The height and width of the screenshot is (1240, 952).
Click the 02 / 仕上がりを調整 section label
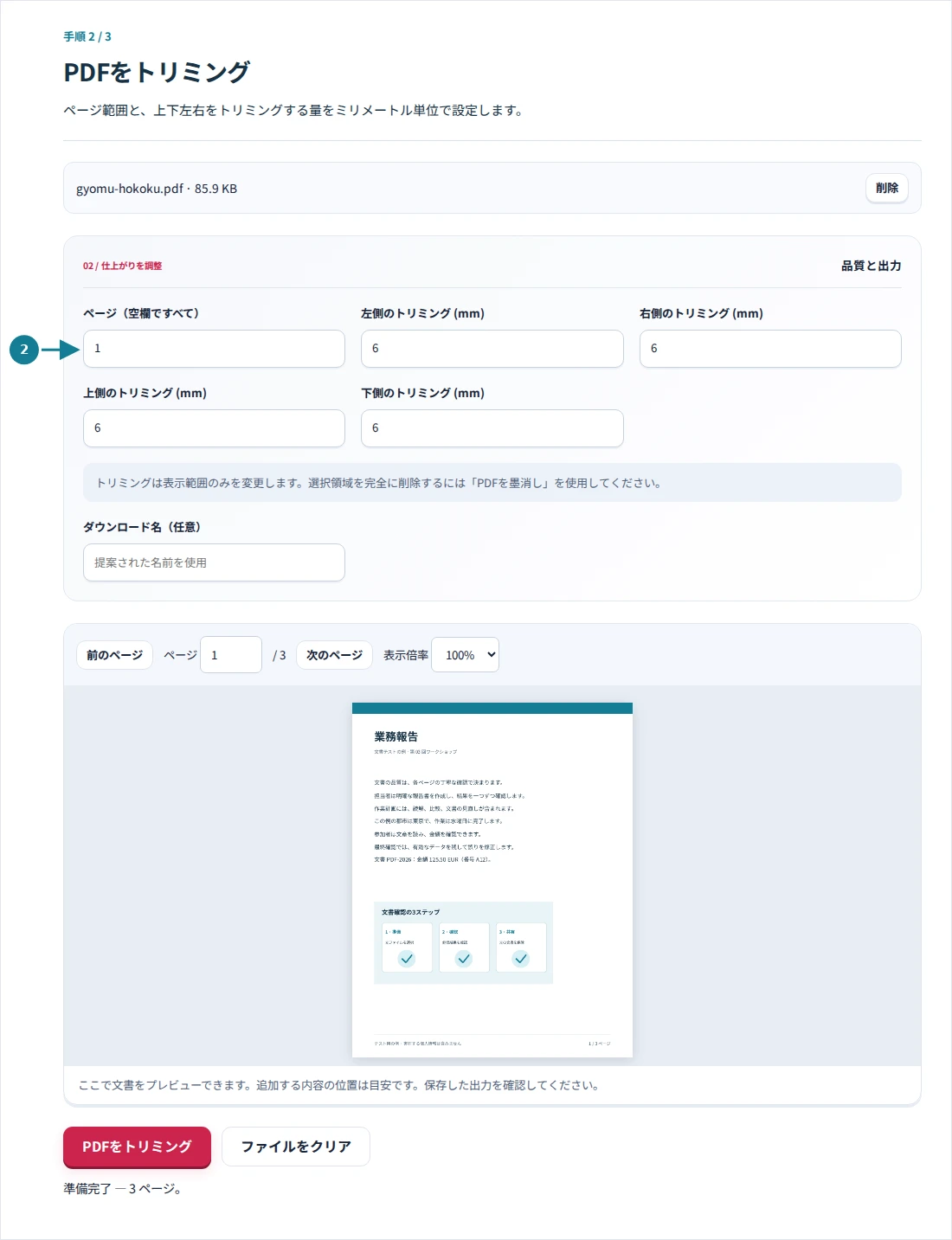pos(122,266)
